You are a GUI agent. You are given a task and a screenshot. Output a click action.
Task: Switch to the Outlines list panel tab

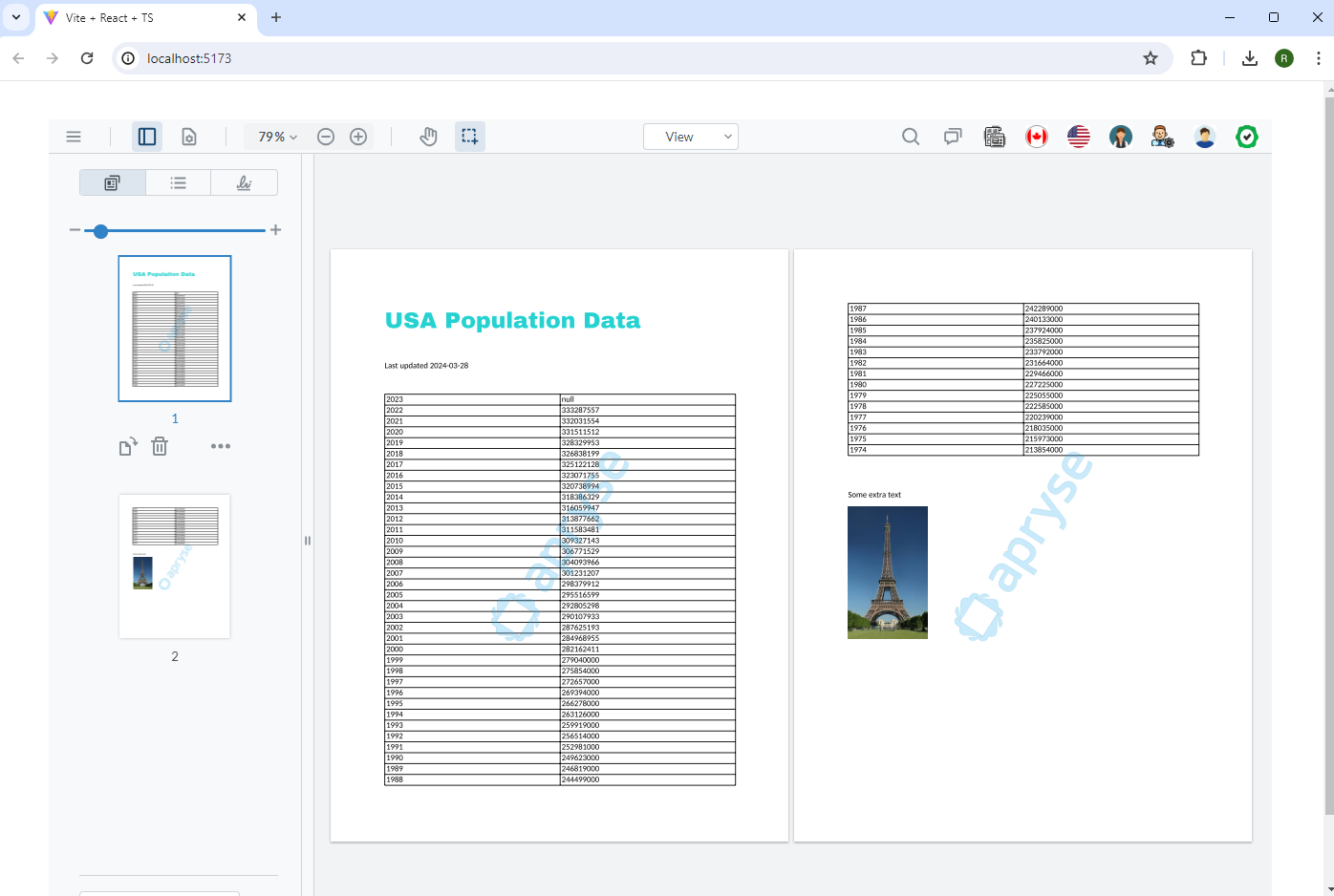pyautogui.click(x=178, y=182)
